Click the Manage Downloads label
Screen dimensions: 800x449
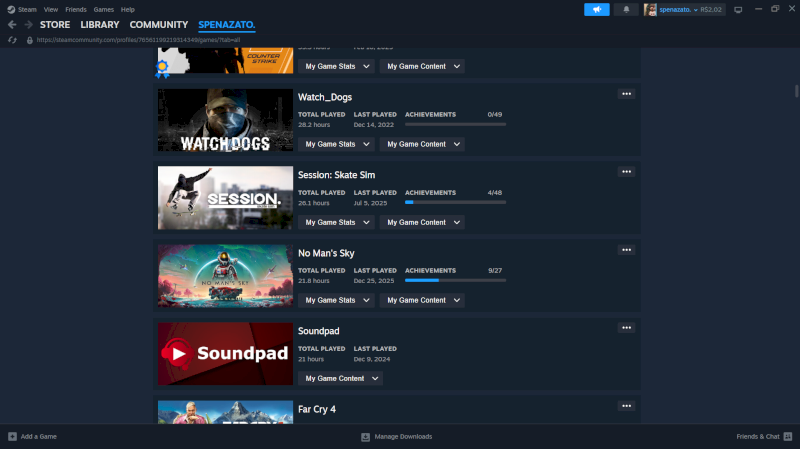pyautogui.click(x=403, y=437)
